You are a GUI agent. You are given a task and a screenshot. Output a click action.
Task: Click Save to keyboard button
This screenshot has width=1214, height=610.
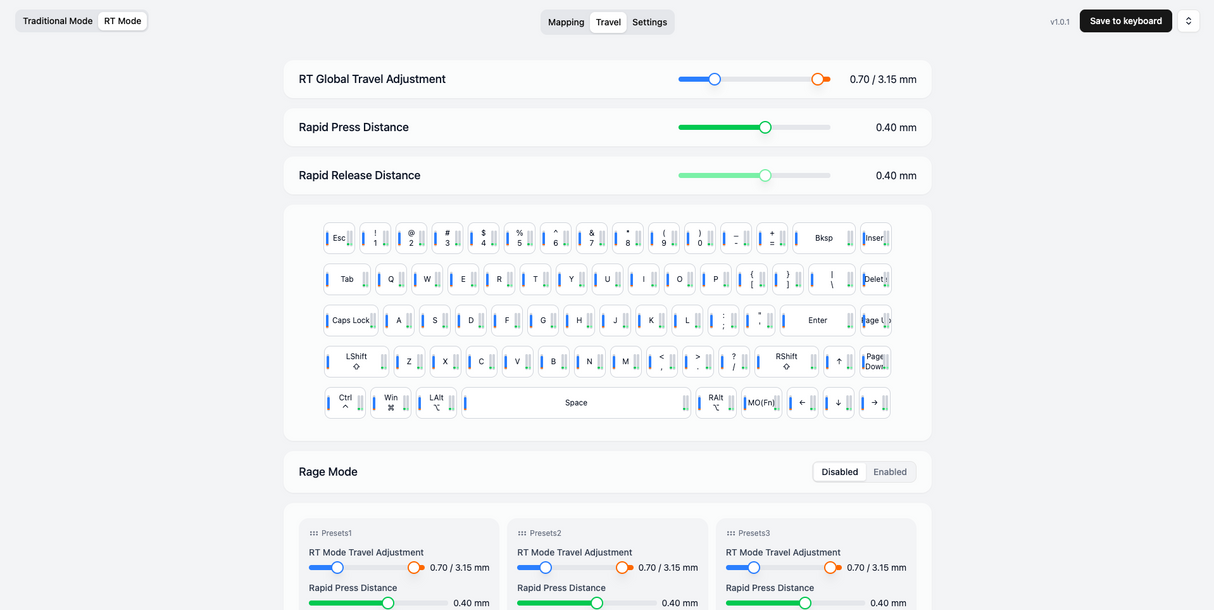pos(1125,21)
